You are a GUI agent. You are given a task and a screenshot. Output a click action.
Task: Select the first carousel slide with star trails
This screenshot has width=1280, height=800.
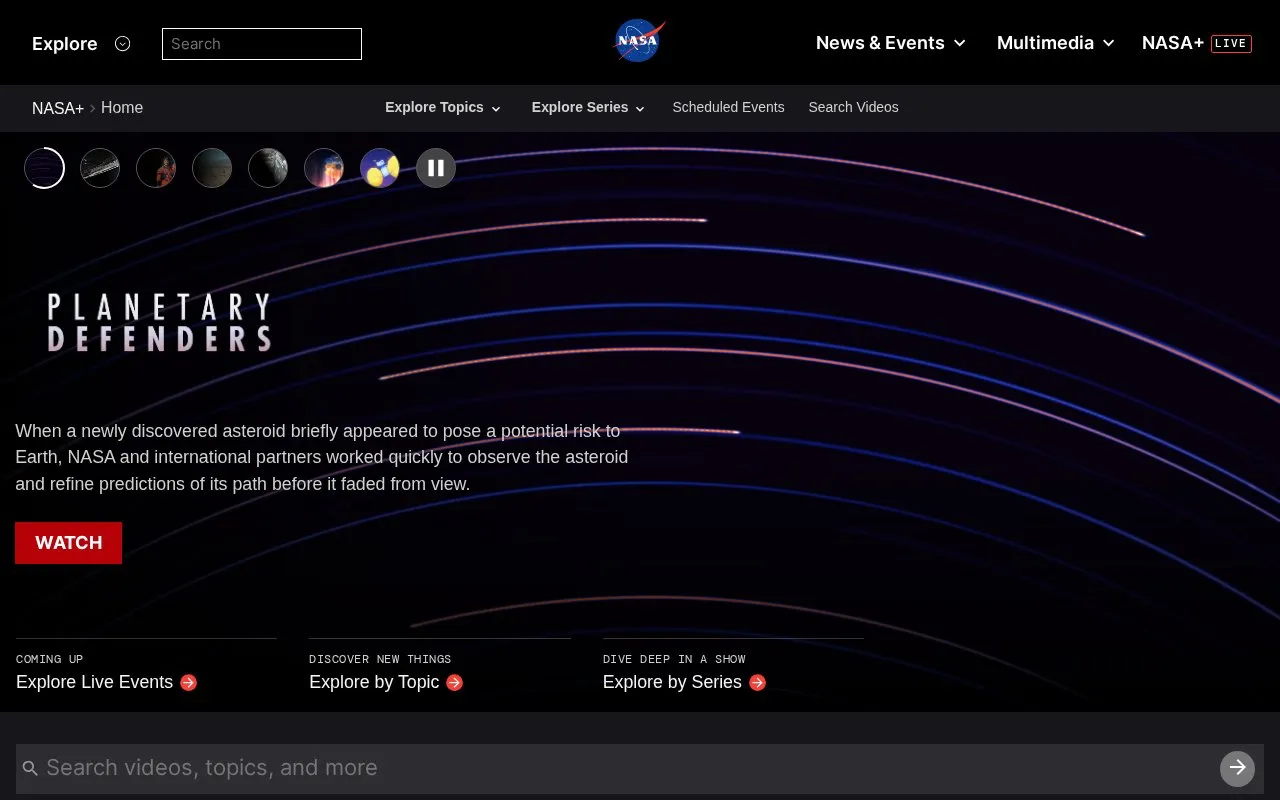44,168
